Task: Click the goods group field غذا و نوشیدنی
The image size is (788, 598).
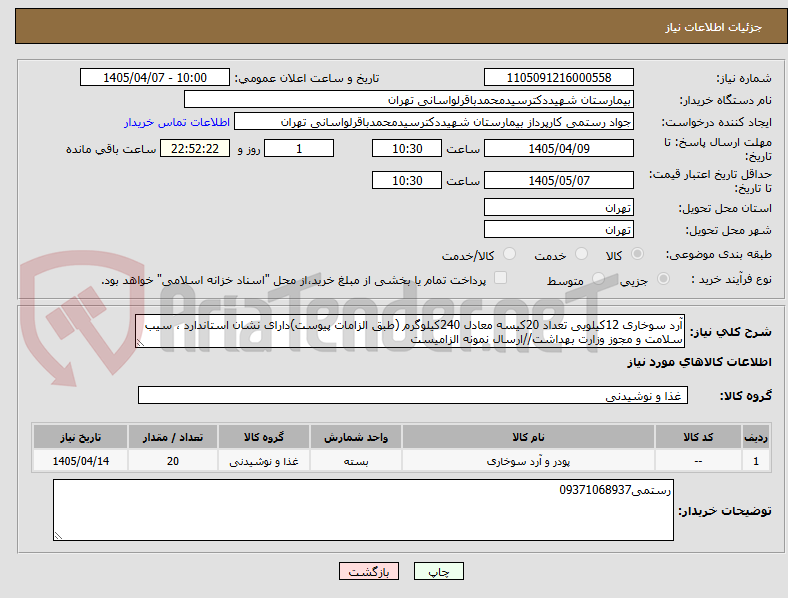Action: coord(413,395)
